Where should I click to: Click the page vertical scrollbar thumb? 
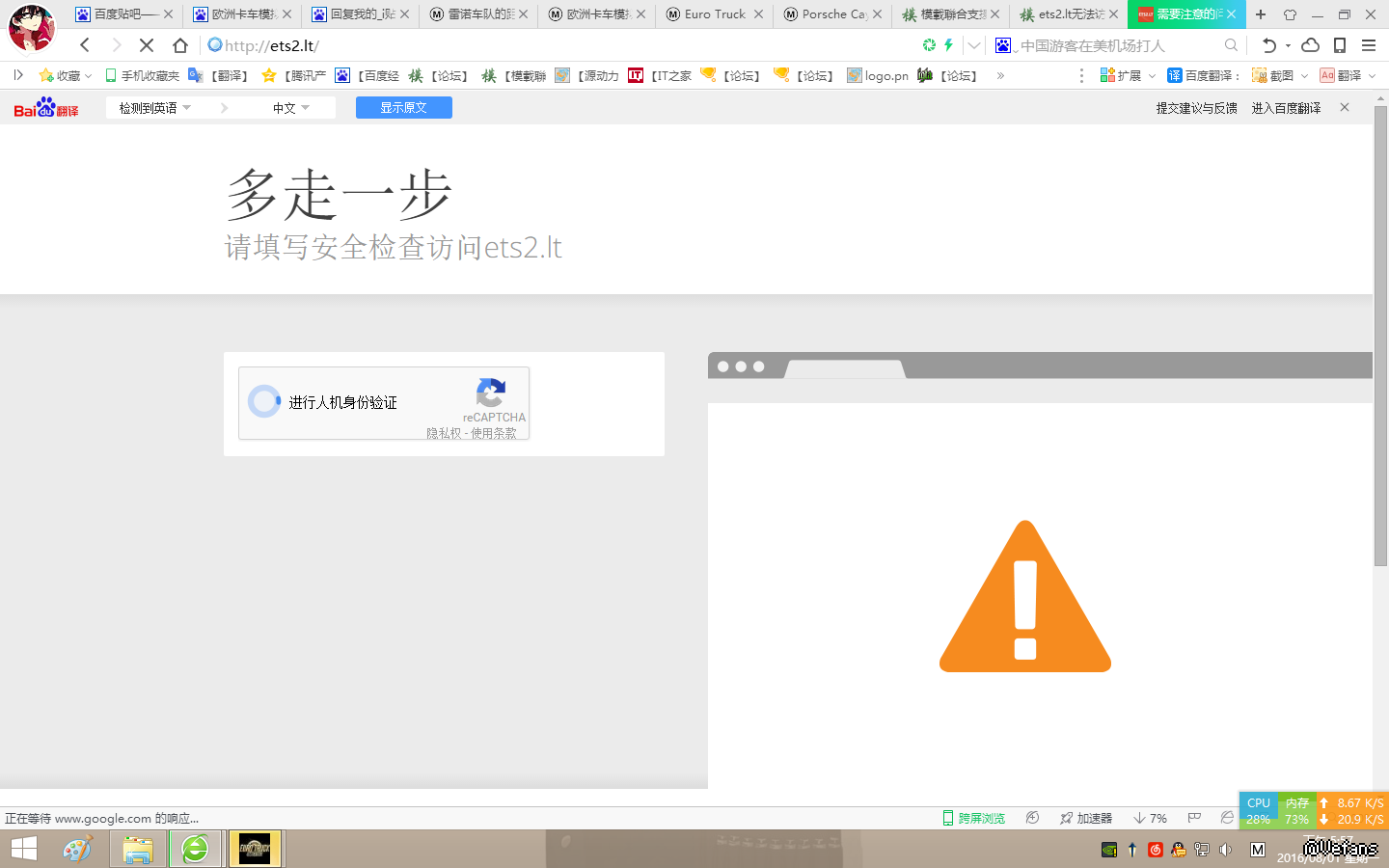(x=1380, y=336)
